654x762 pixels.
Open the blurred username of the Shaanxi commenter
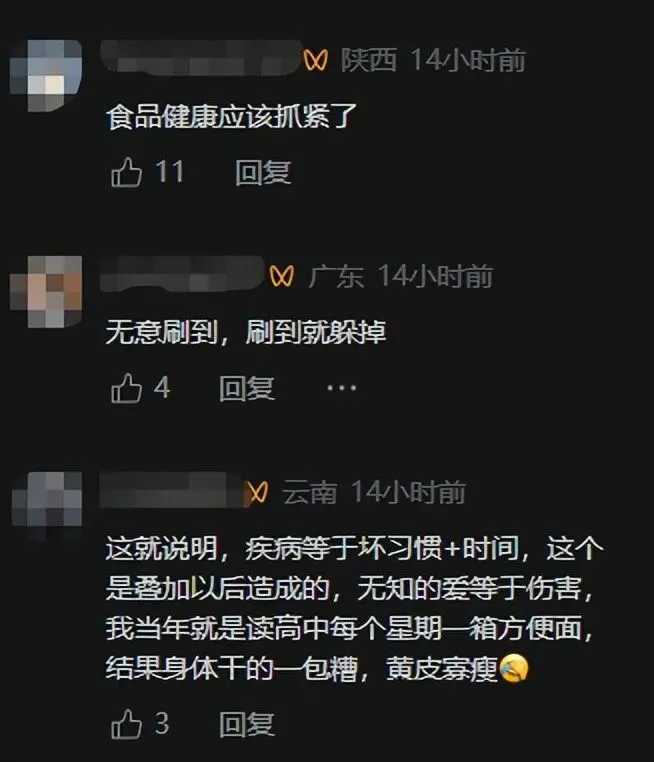tap(200, 58)
